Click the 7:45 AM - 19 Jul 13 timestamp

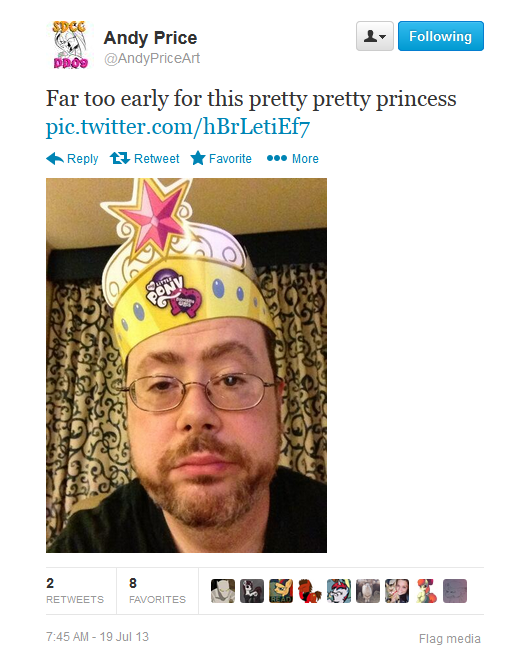[97, 637]
